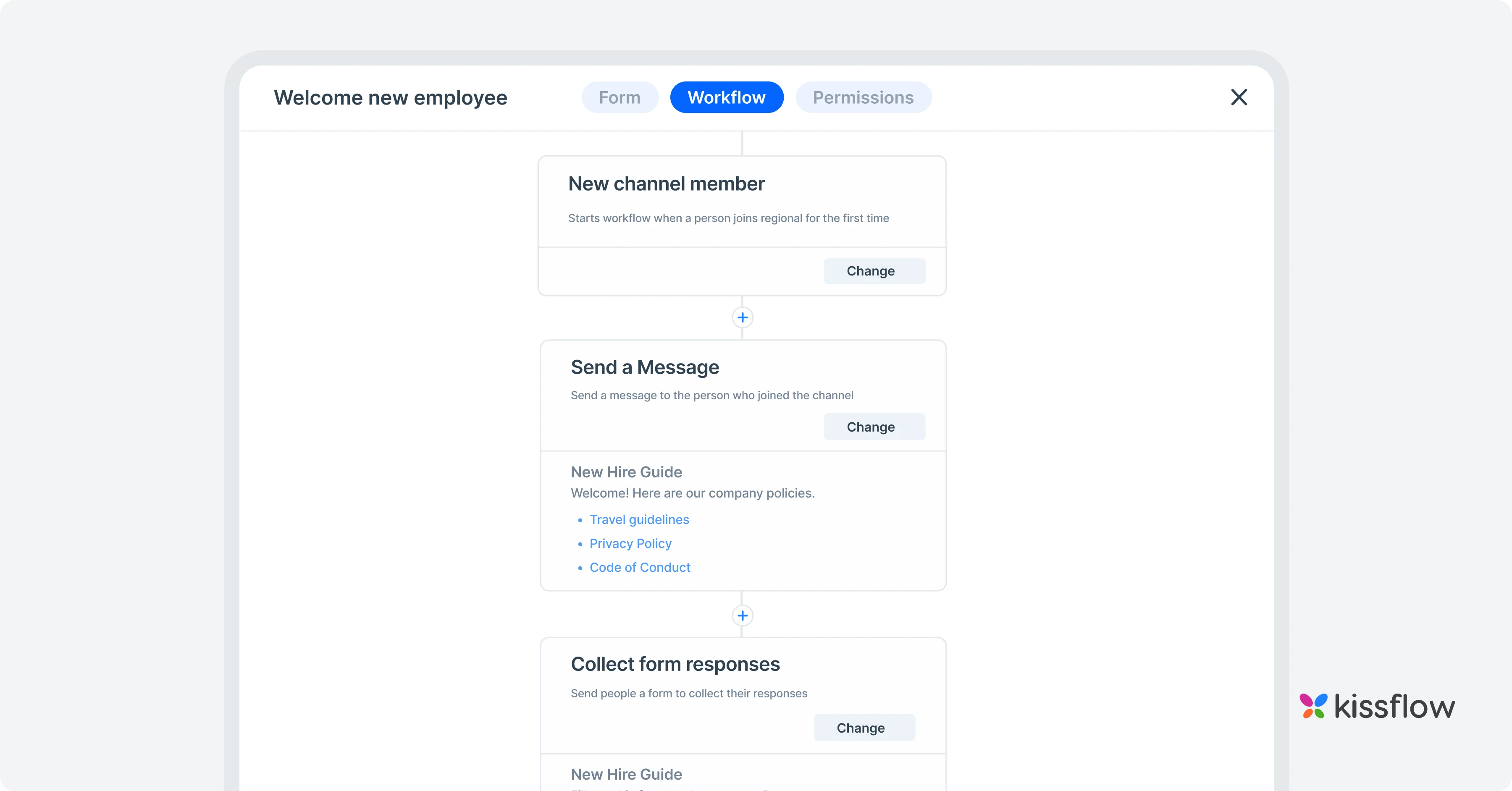Click New Hire Guide title in Collect form responses

pos(626,775)
